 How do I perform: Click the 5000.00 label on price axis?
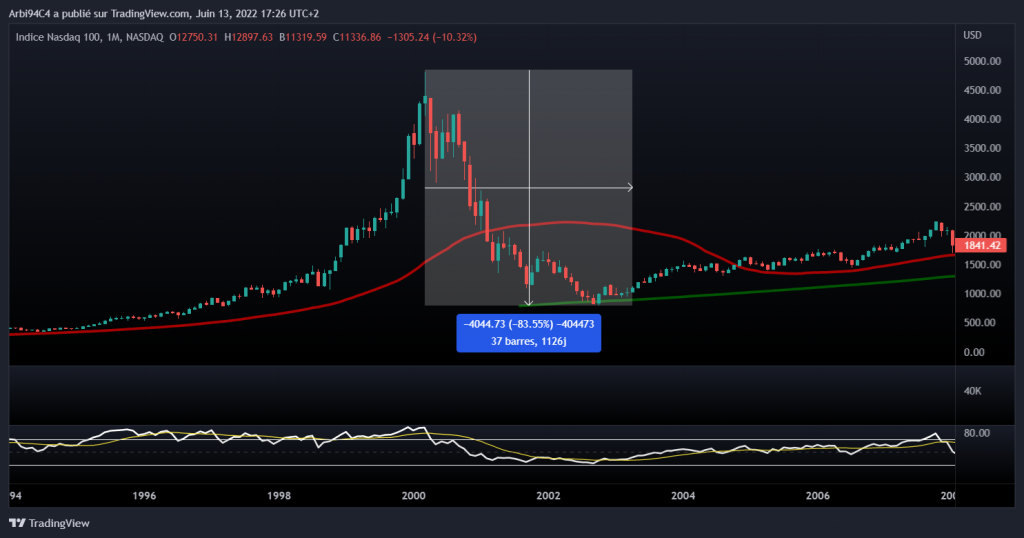coord(980,61)
